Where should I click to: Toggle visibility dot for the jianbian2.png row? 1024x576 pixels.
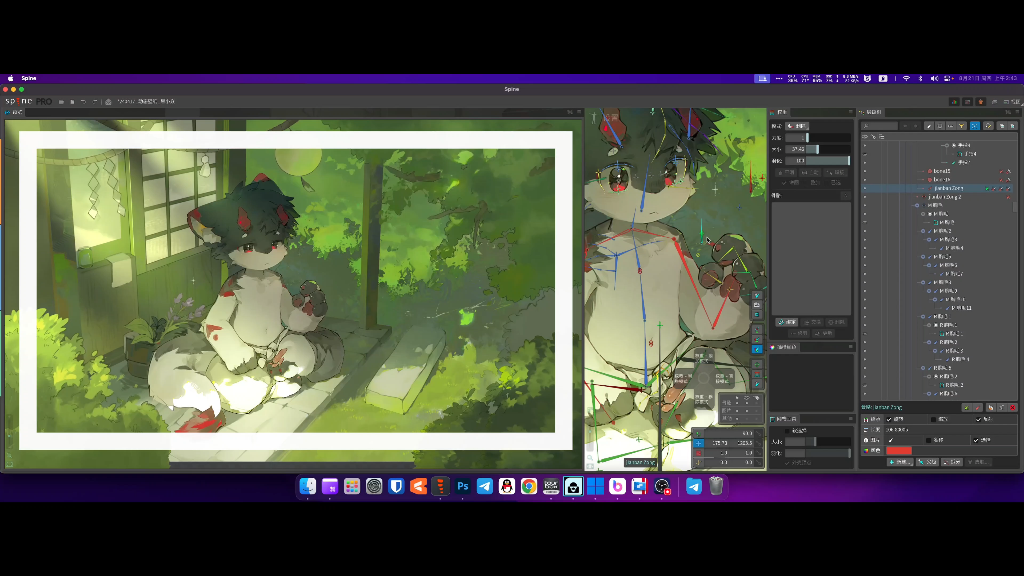[x=865, y=188]
